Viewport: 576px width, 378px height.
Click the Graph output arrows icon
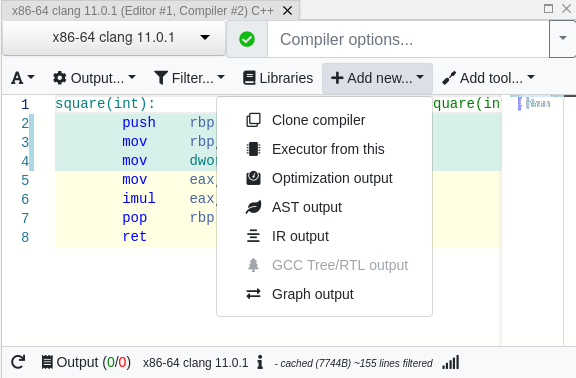[253, 294]
